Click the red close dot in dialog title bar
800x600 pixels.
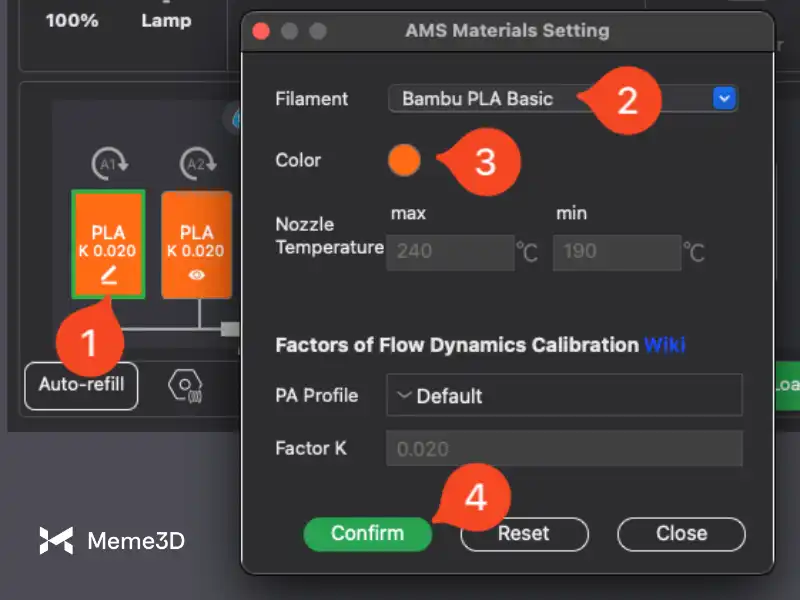pyautogui.click(x=262, y=31)
